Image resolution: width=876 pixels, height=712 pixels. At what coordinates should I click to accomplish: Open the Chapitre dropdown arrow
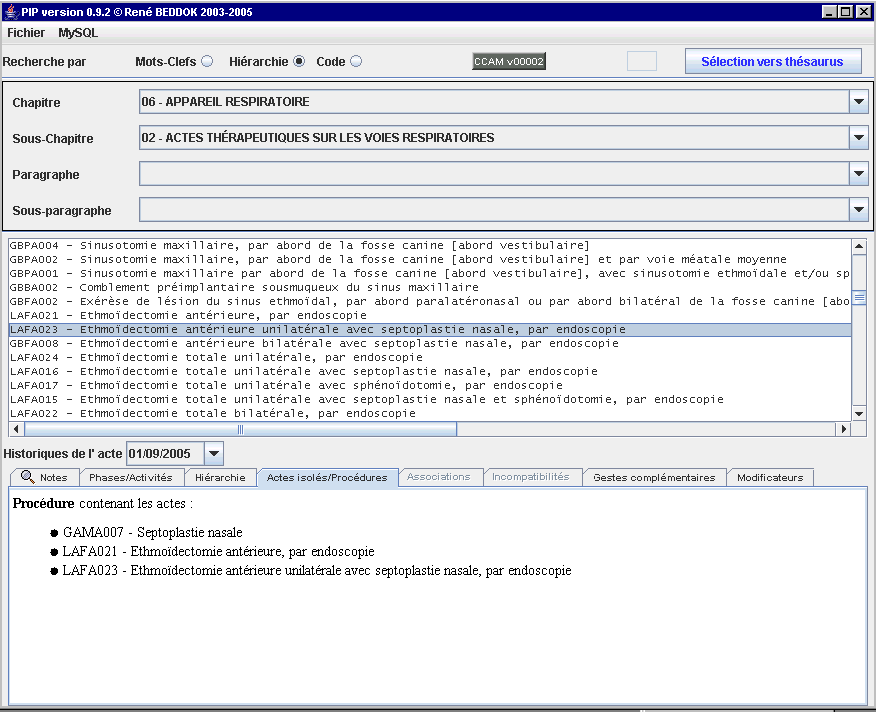[x=859, y=102]
